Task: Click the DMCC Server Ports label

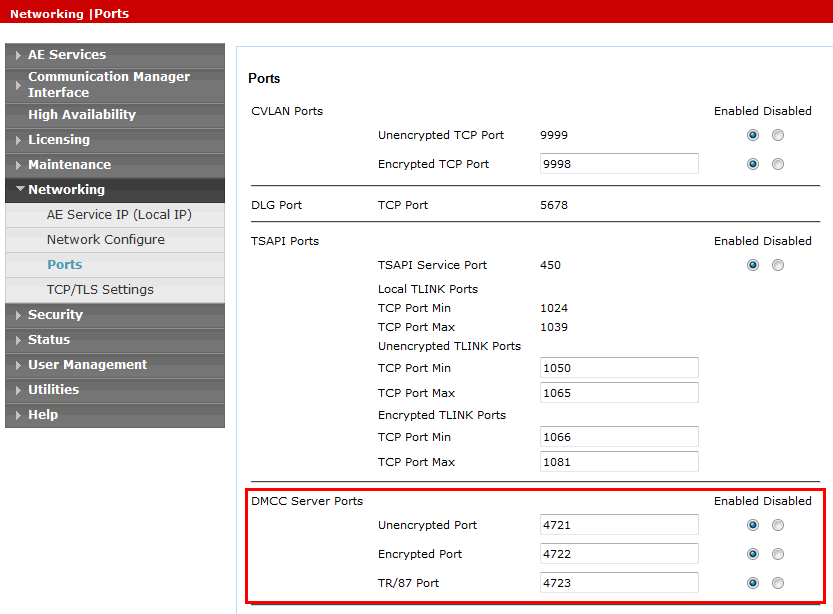Action: point(307,501)
